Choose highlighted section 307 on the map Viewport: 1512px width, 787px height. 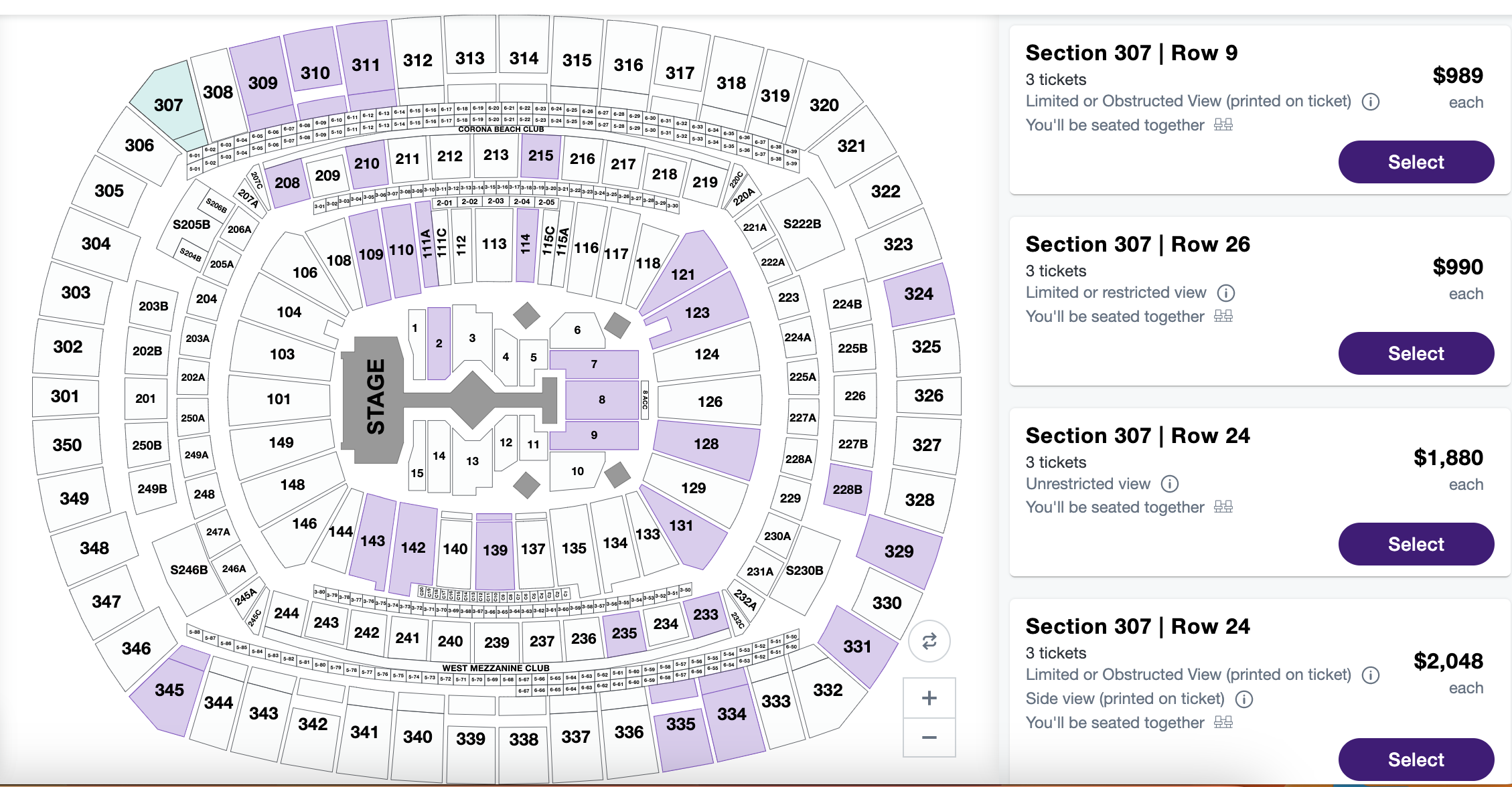[167, 104]
